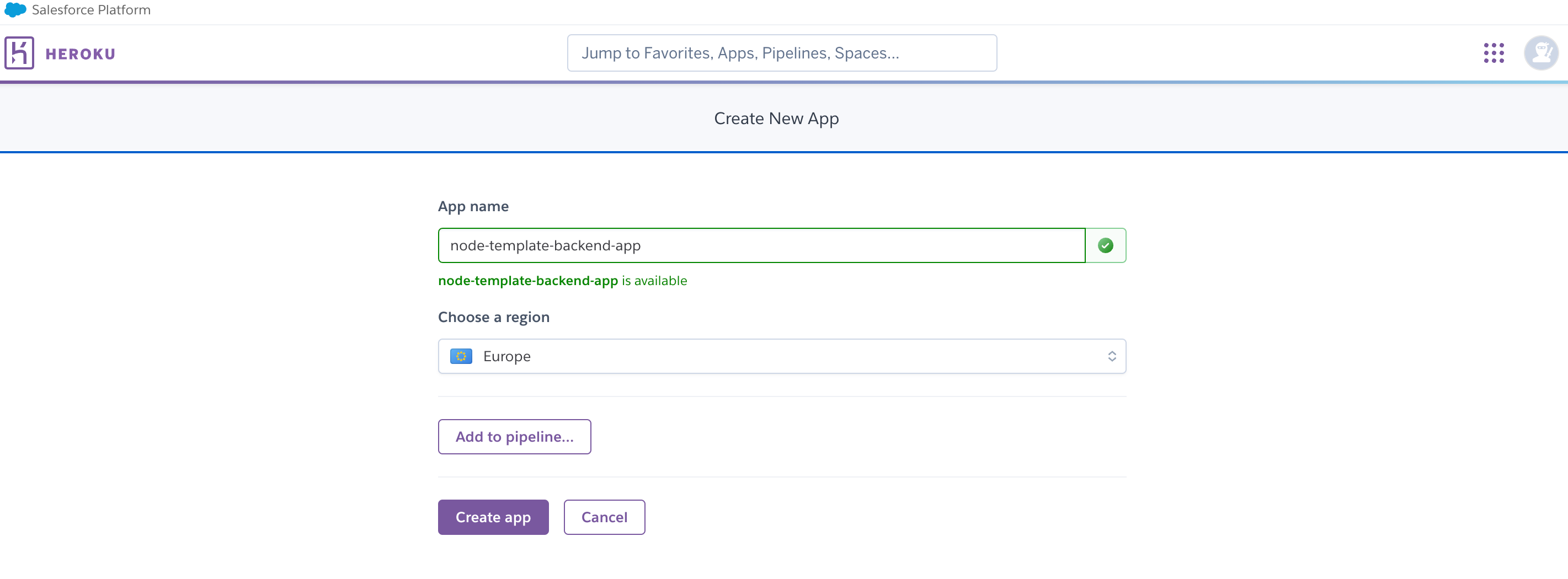Click Add to pipeline button
This screenshot has height=579, width=1568.
(514, 436)
